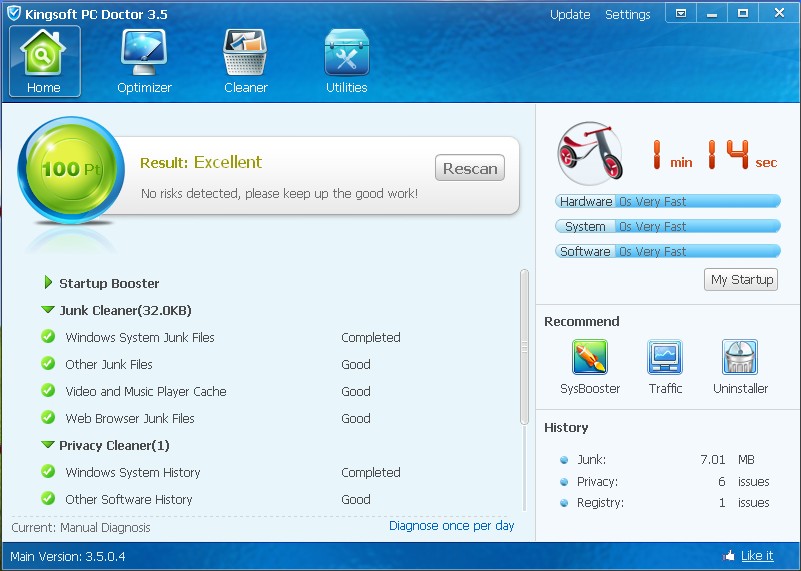
Task: Click the scan results scrollbar
Action: [524, 347]
